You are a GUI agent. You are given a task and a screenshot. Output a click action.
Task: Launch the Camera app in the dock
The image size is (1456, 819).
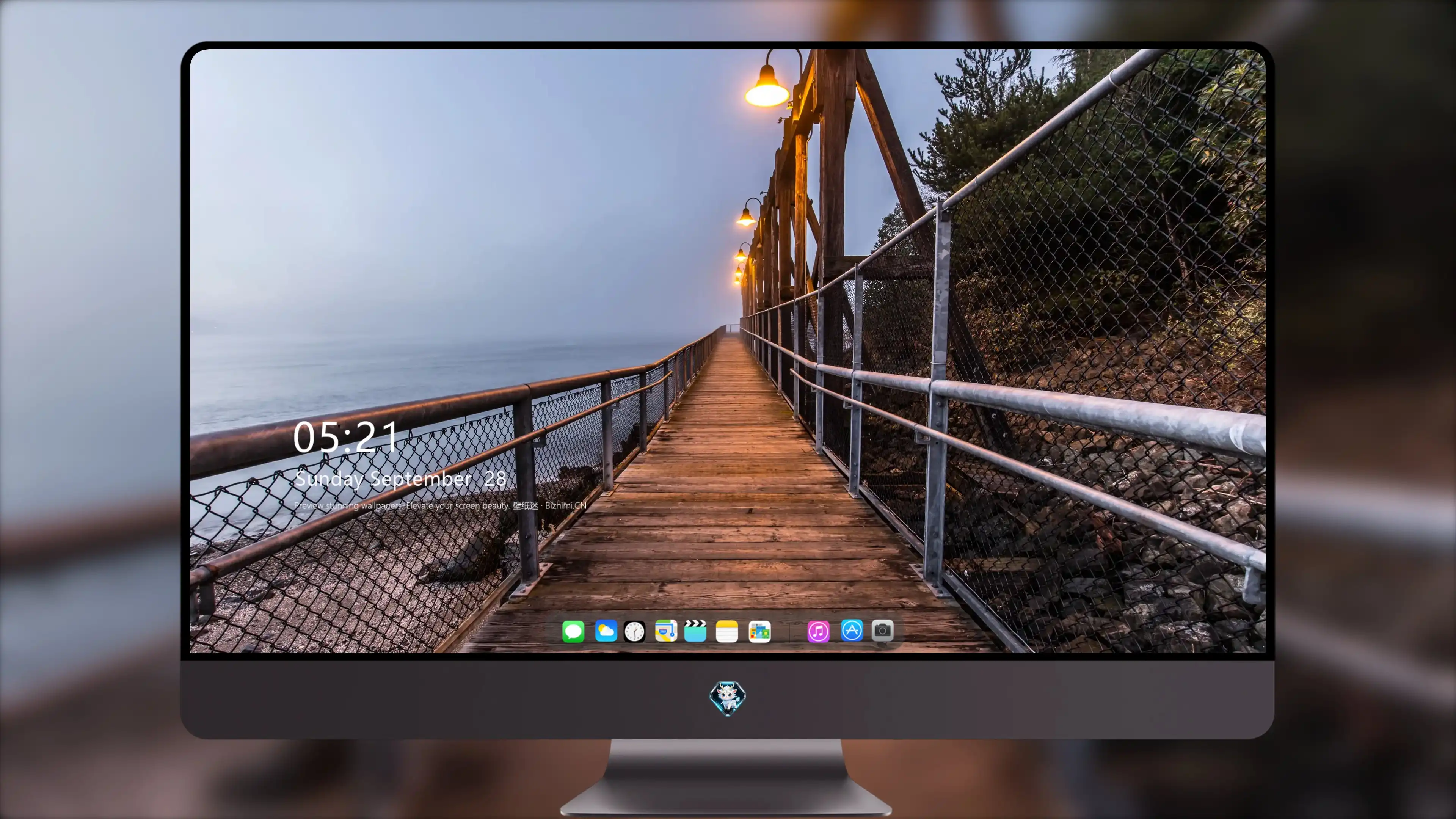click(882, 630)
